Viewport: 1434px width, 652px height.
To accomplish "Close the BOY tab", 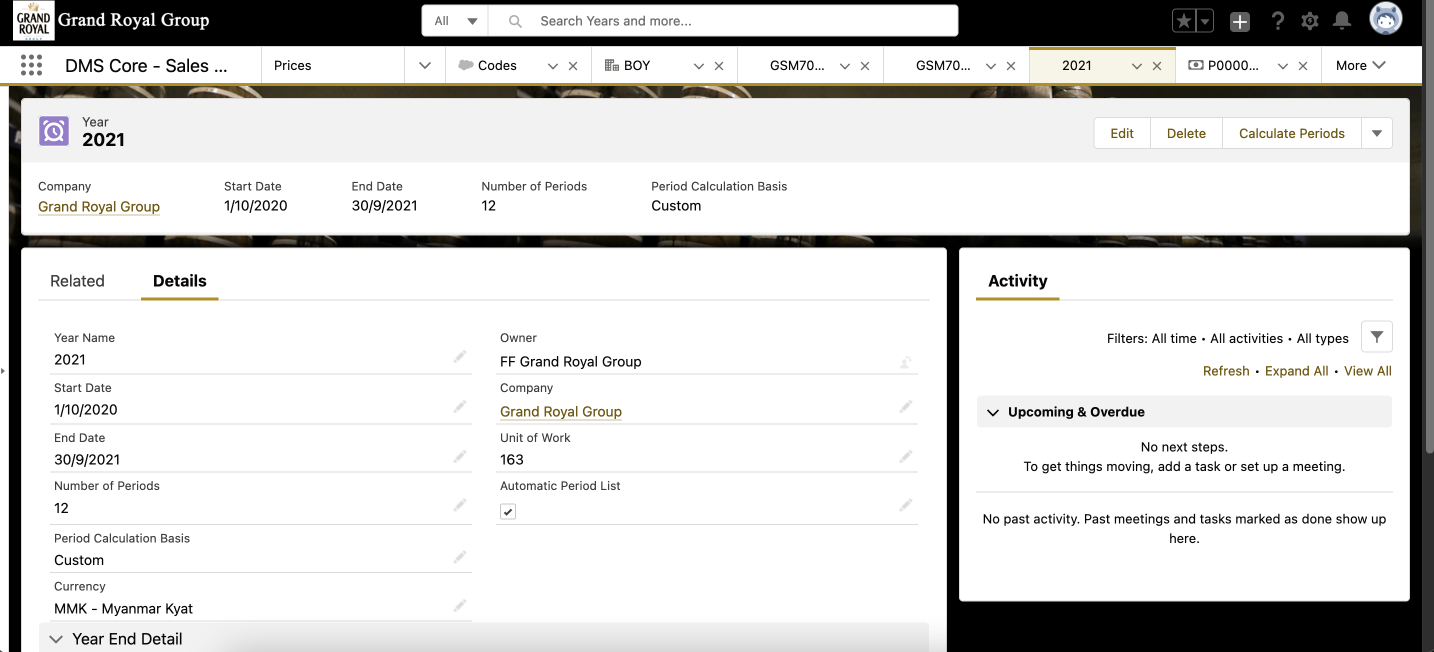I will [x=719, y=66].
